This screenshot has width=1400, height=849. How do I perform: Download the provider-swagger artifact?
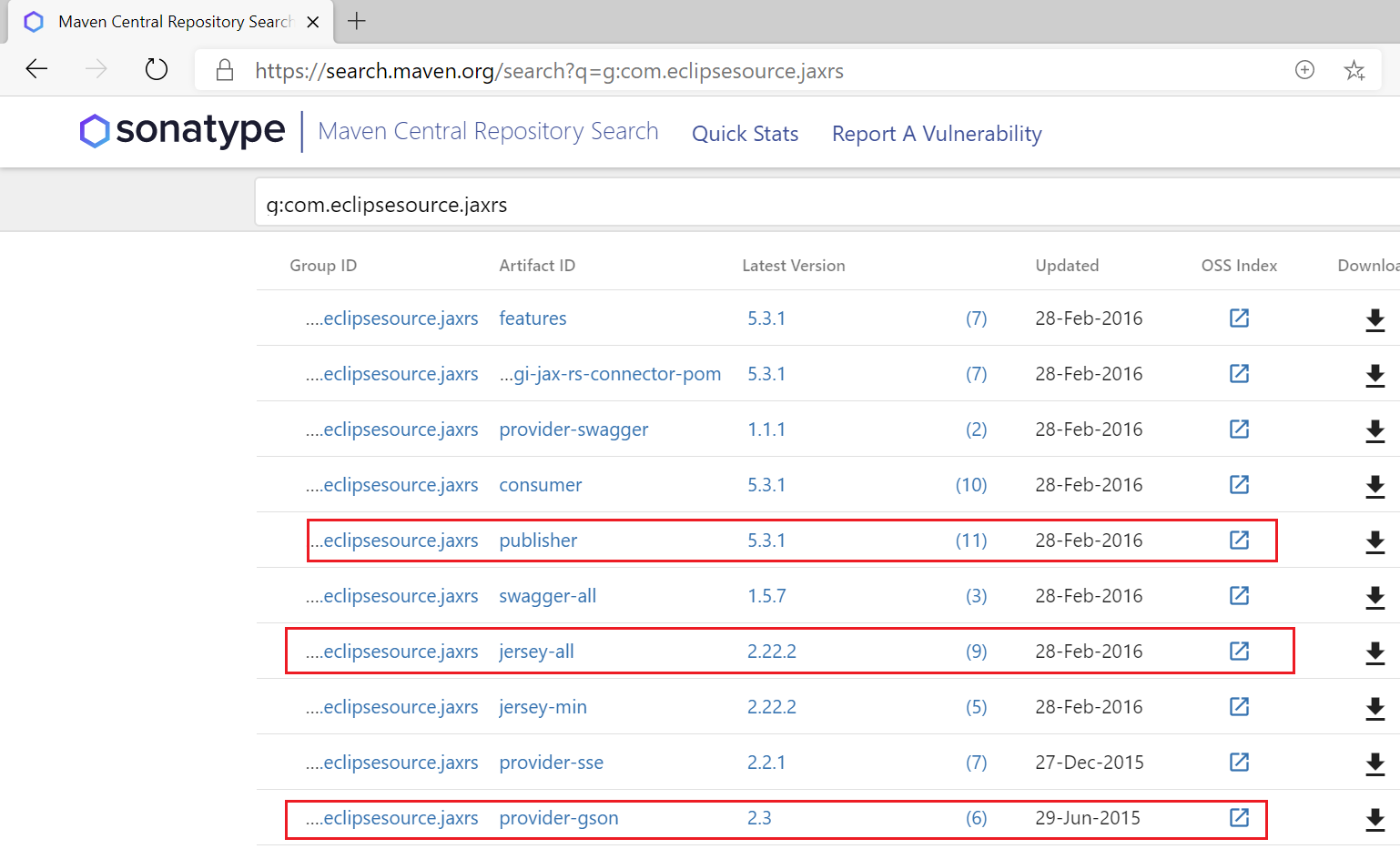click(x=1375, y=431)
